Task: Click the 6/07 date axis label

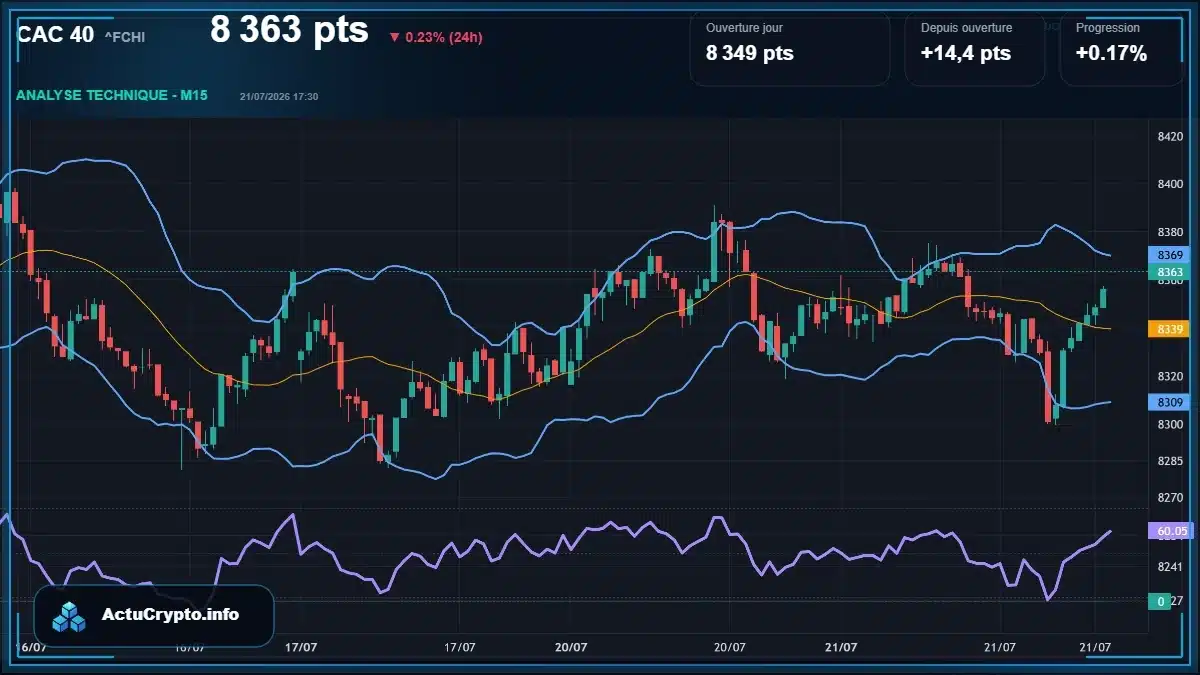Action: [x=34, y=647]
